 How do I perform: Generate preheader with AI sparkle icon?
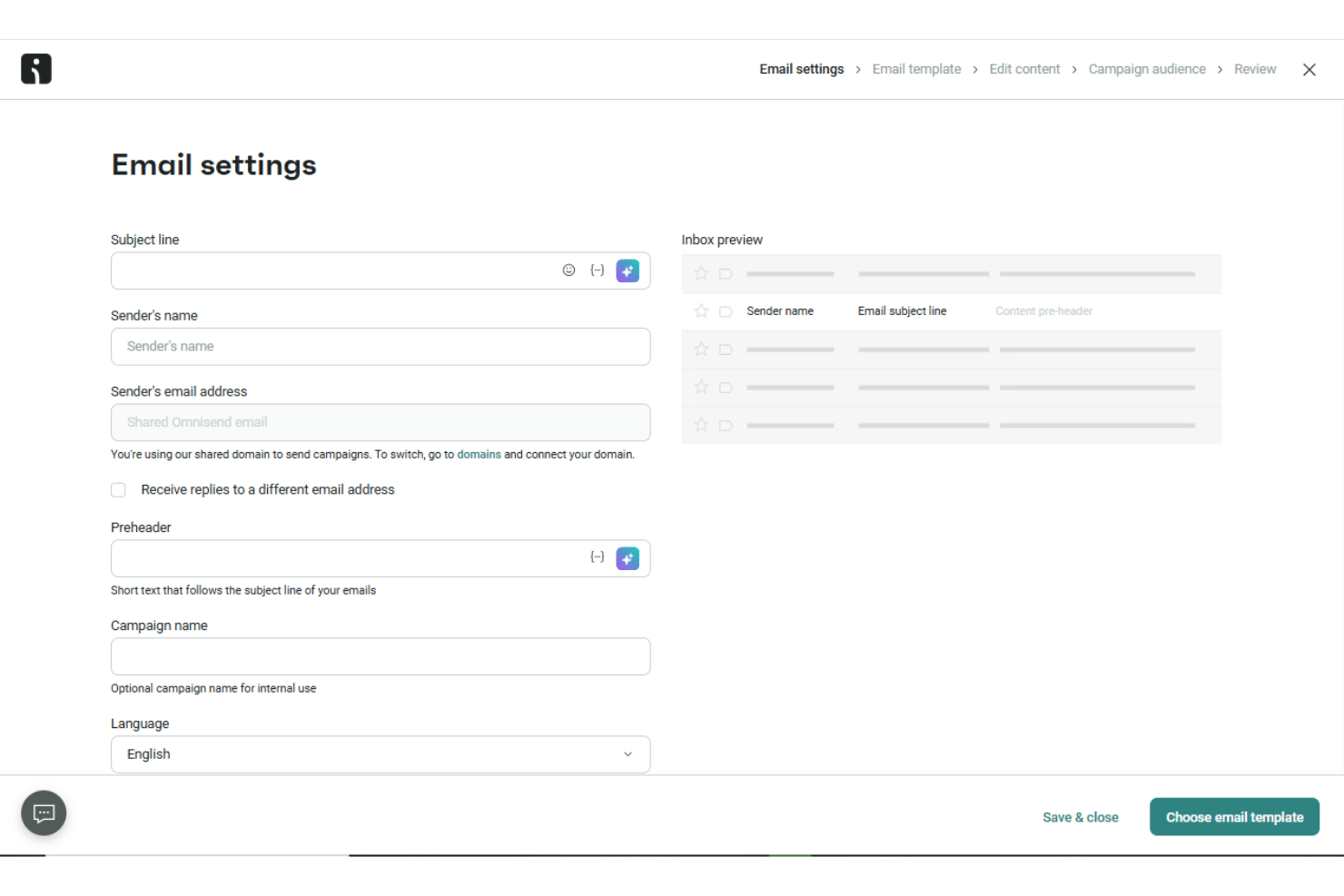coord(628,558)
